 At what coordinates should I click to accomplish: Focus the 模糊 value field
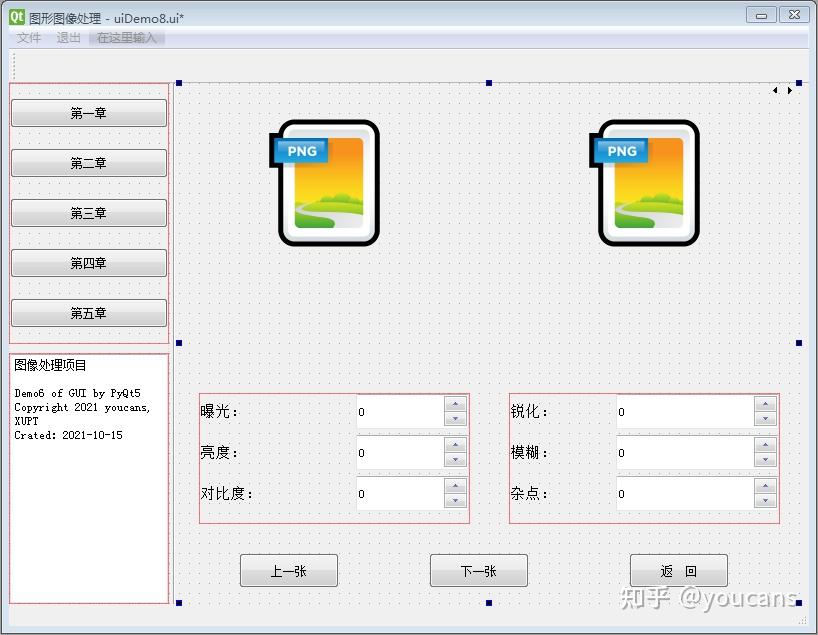pyautogui.click(x=685, y=452)
